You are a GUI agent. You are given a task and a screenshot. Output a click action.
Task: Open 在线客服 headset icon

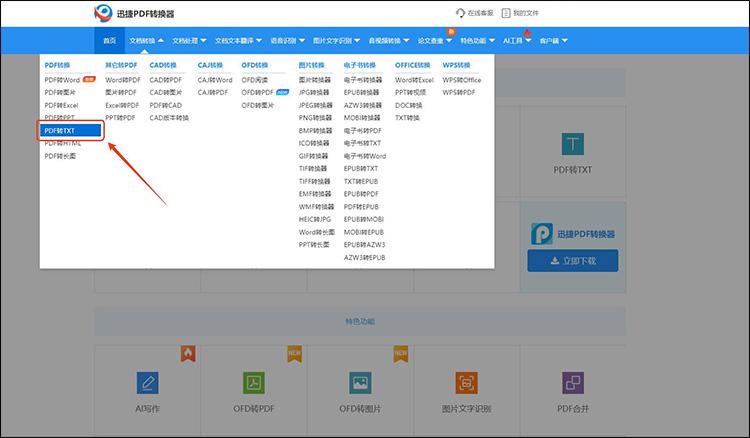click(x=460, y=13)
